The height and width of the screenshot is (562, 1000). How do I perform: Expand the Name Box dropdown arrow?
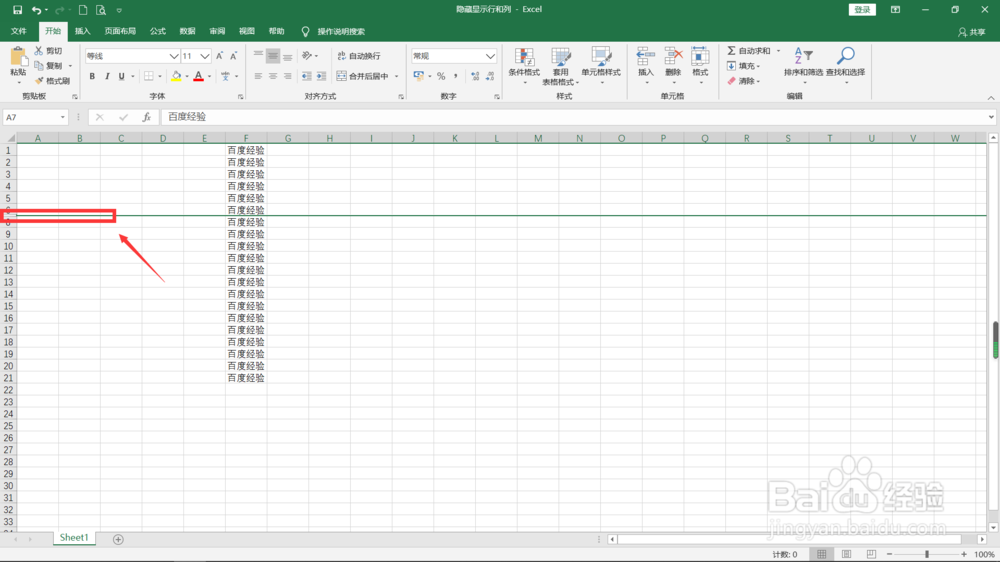pos(62,117)
